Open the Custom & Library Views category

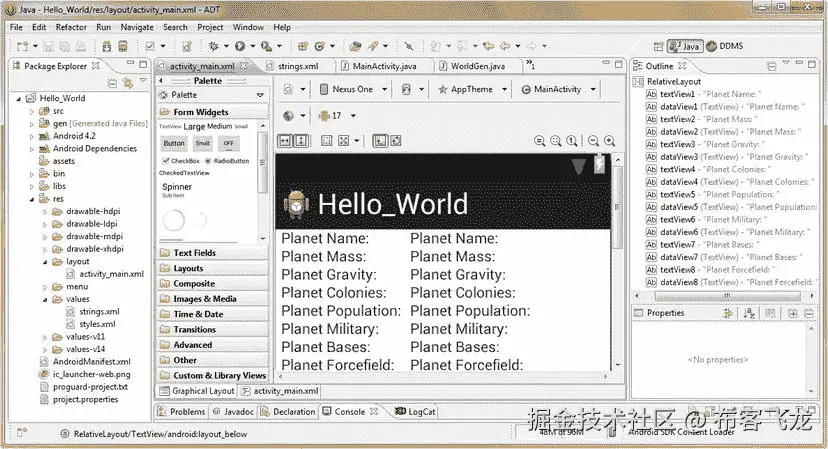click(x=213, y=376)
